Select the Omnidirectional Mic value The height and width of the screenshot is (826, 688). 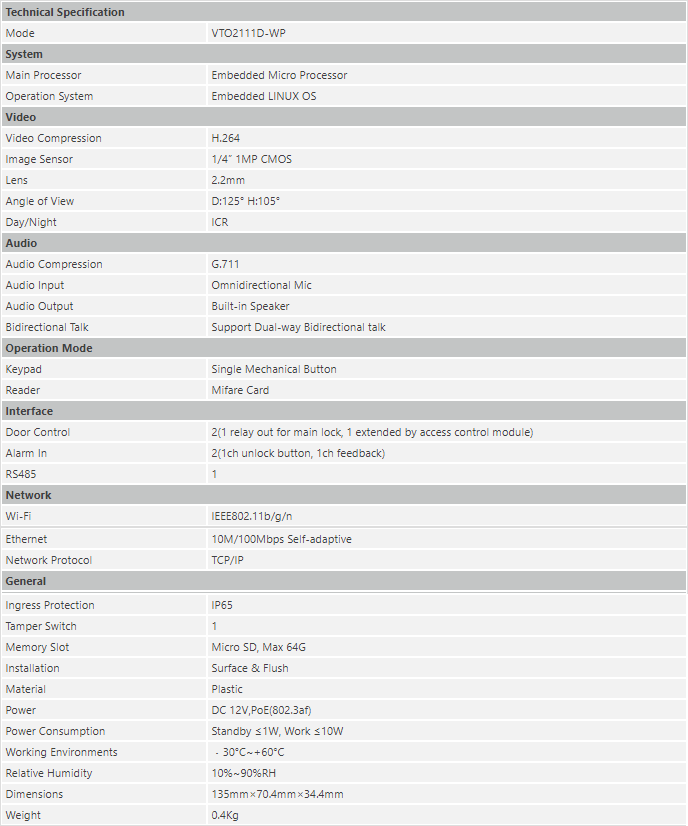(x=261, y=285)
